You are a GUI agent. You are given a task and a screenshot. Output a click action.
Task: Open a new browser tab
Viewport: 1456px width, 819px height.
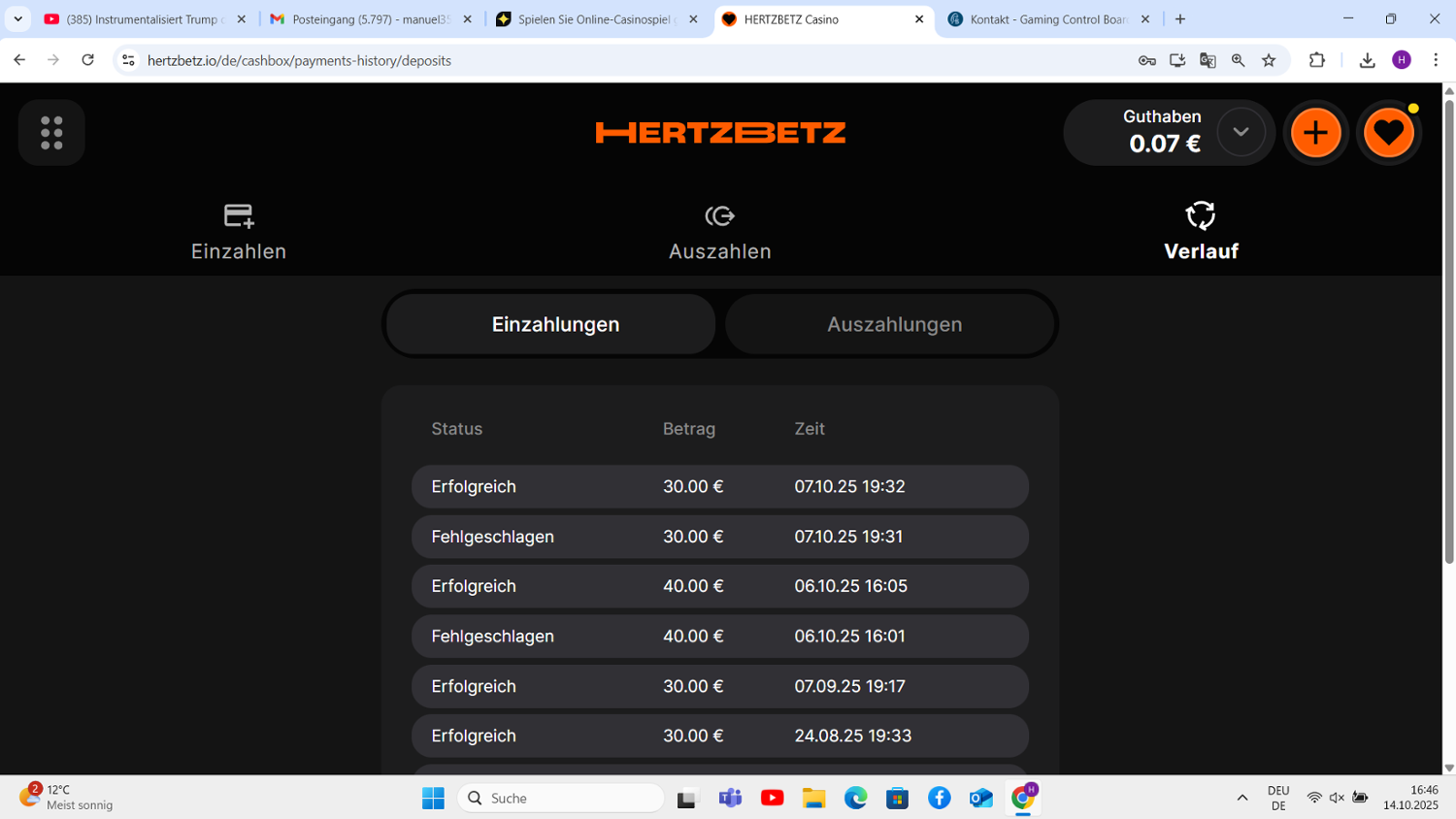point(1180,19)
